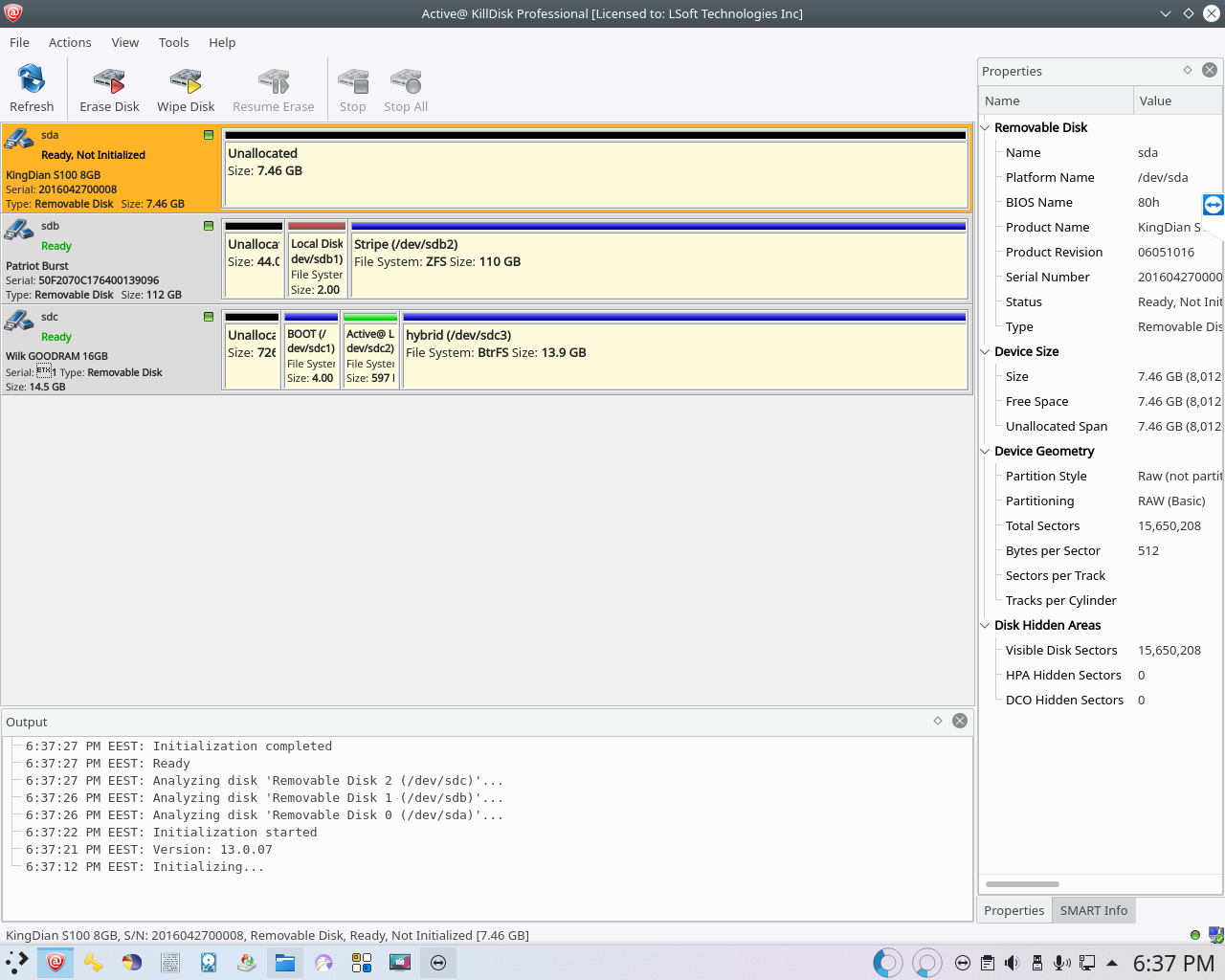Click the TeamViewer side panel arrow icon
This screenshot has height=980, width=1225.
[x=1214, y=204]
